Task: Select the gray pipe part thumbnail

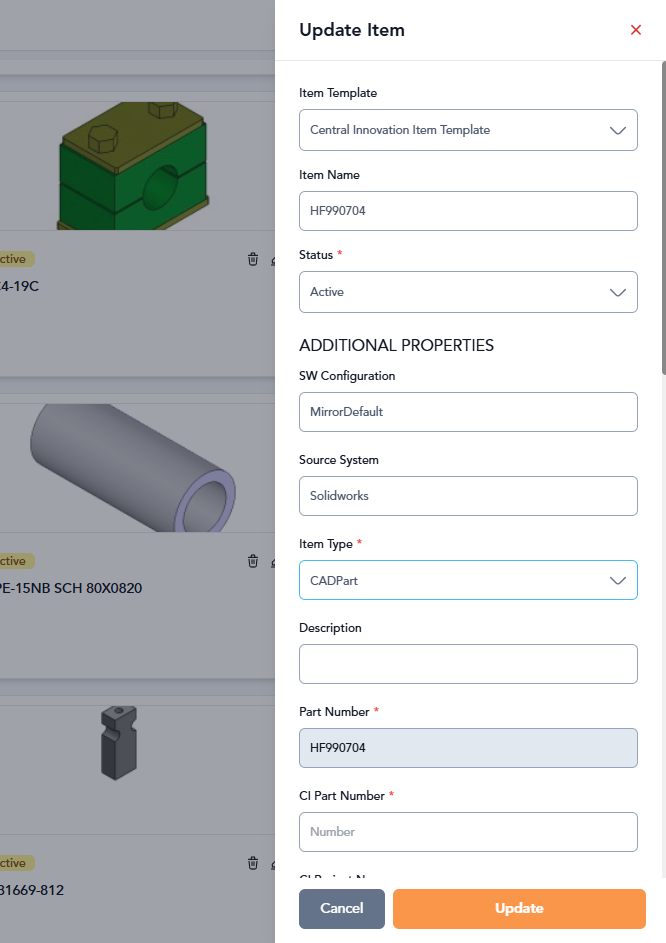Action: coord(133,468)
